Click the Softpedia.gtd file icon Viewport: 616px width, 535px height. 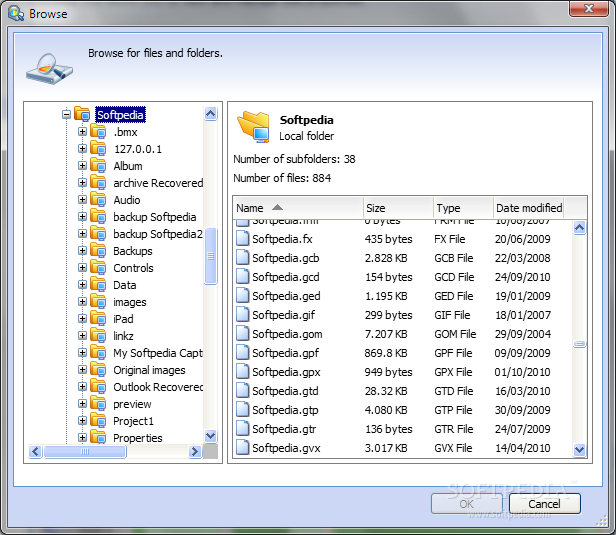click(243, 390)
